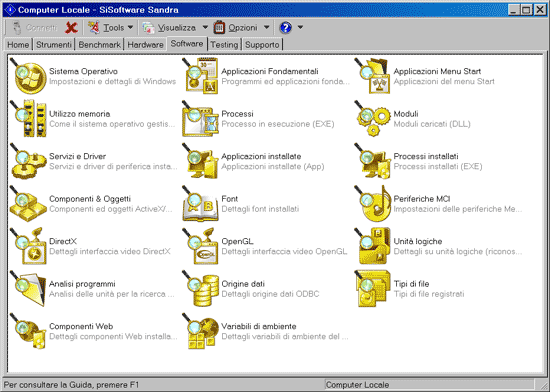Screen dimensions: 550x392
Task: Click 'Dettagli interfaccia video DirectX' text
Action: [x=110, y=251]
